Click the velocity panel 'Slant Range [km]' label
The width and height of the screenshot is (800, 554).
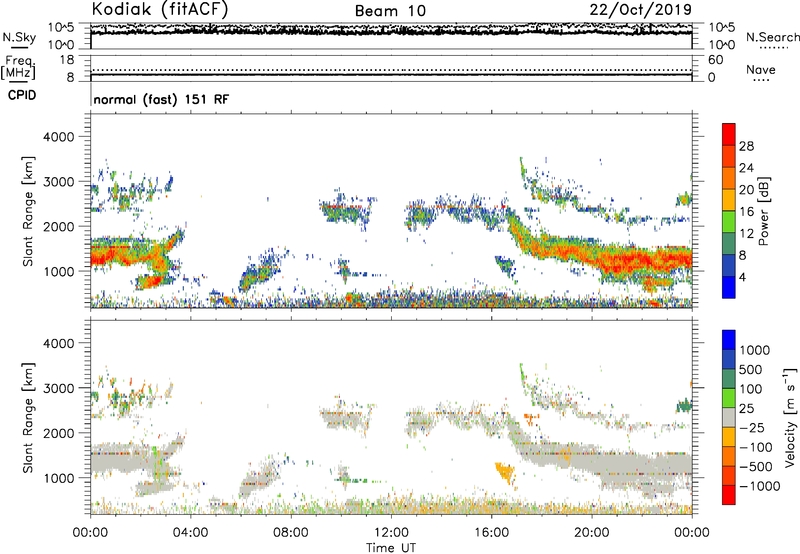pos(28,417)
